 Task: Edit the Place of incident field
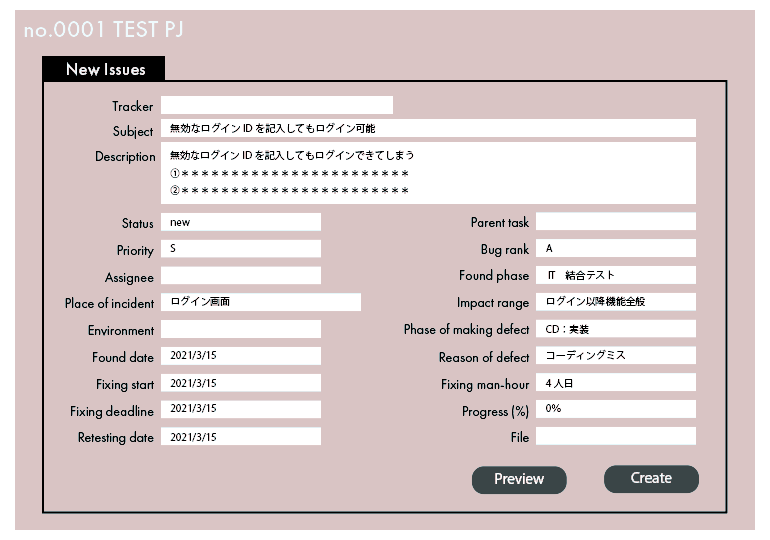pyautogui.click(x=261, y=302)
